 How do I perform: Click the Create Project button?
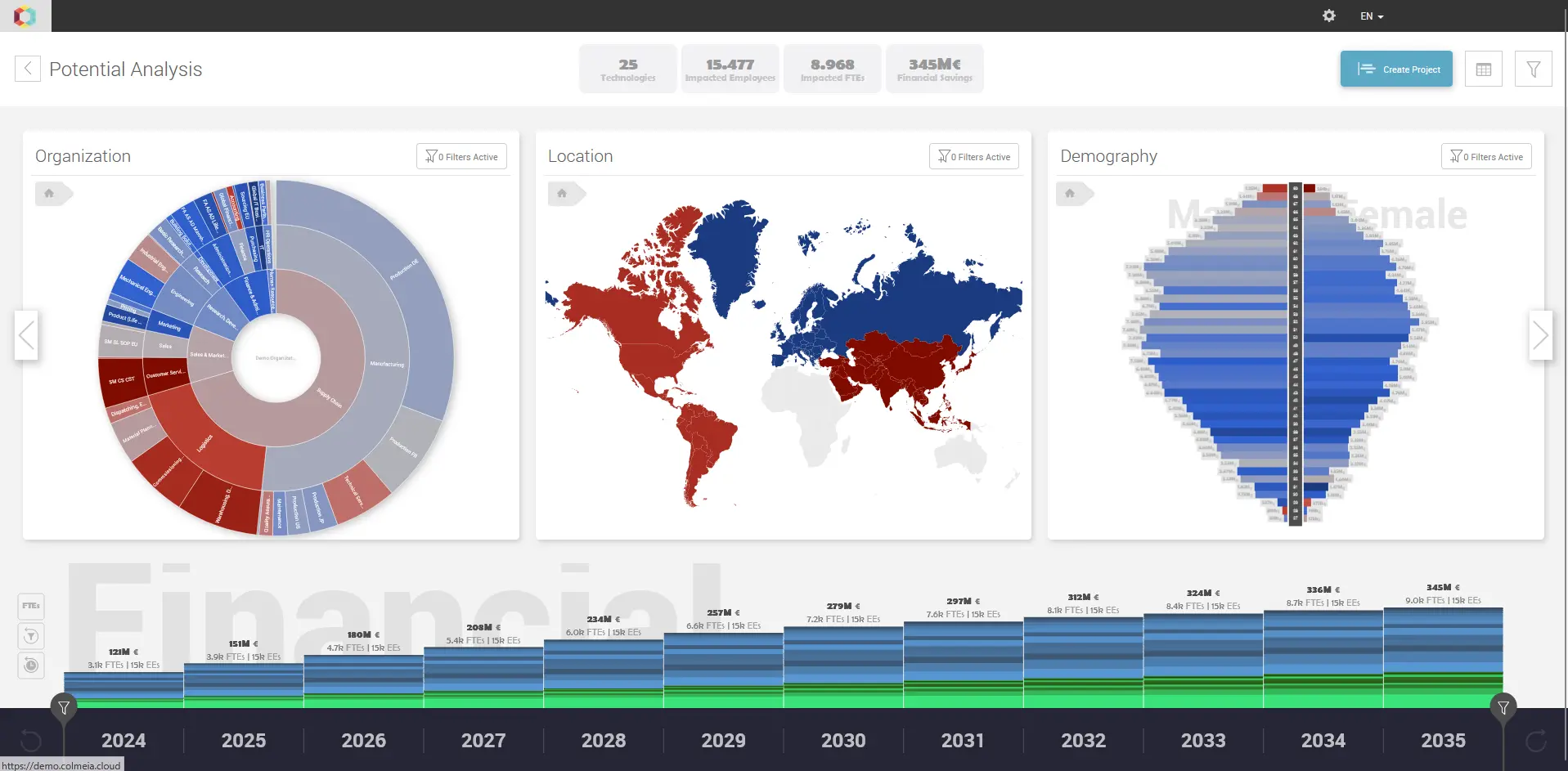click(1396, 69)
